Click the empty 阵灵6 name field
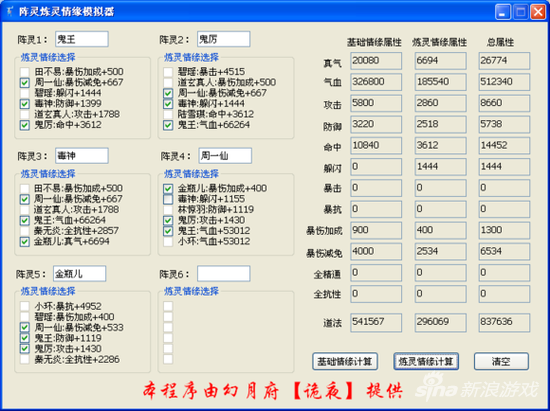This screenshot has height=411, width=550. 224,274
